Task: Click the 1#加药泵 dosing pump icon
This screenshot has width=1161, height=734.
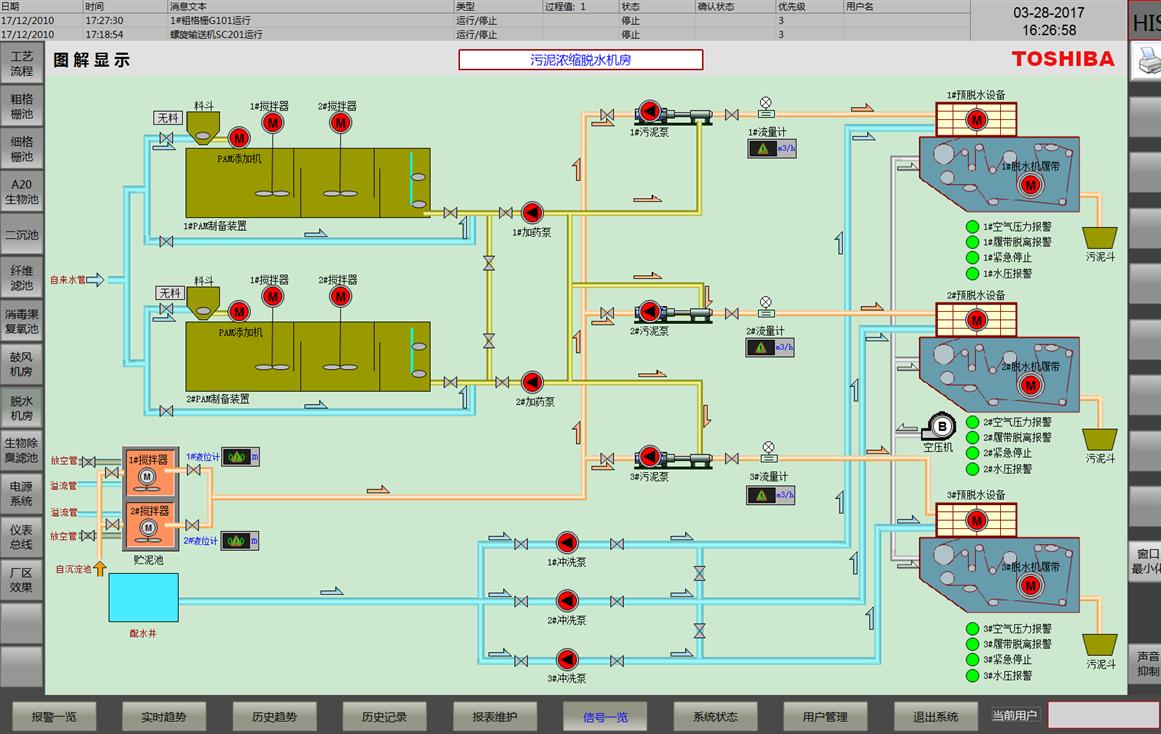Action: [x=532, y=212]
